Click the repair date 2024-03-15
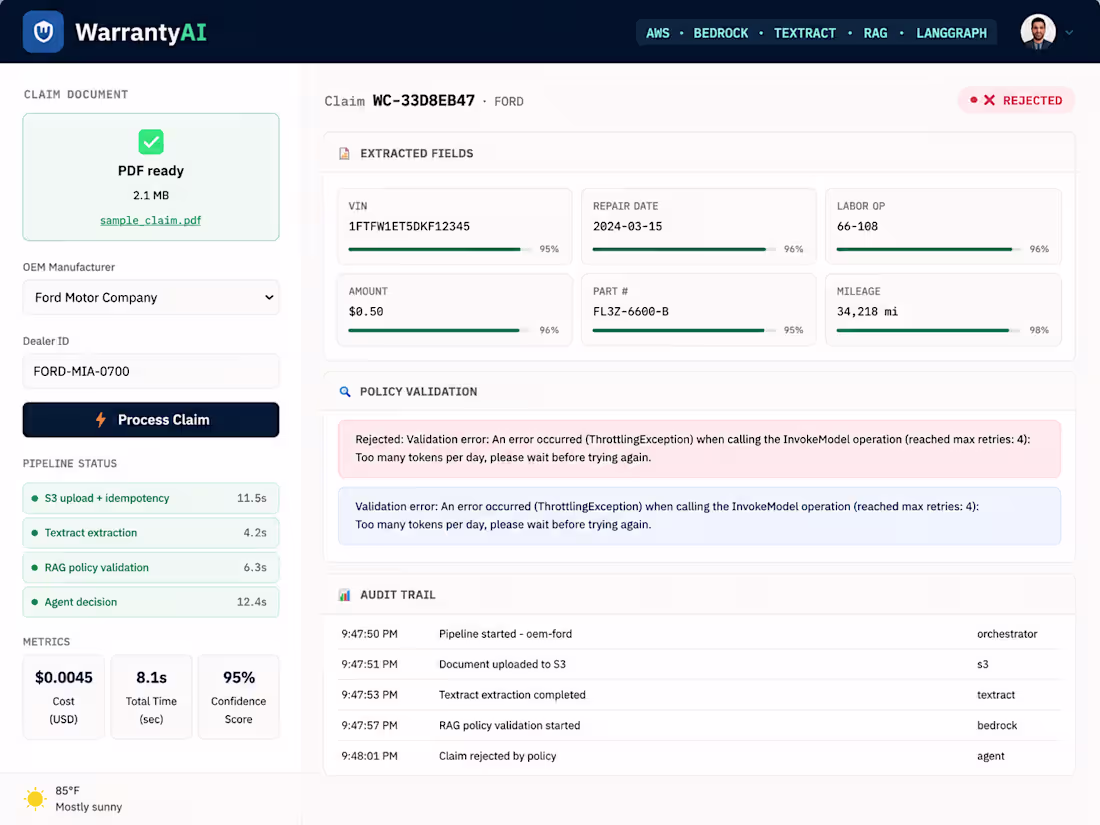This screenshot has width=1100, height=825. pyautogui.click(x=627, y=227)
